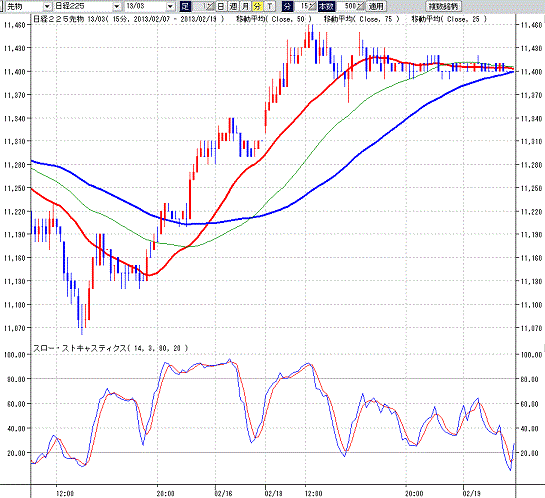Click the 移動平均(Close, 75) legend label
Screen dimensions: 545x498
tap(361, 19)
